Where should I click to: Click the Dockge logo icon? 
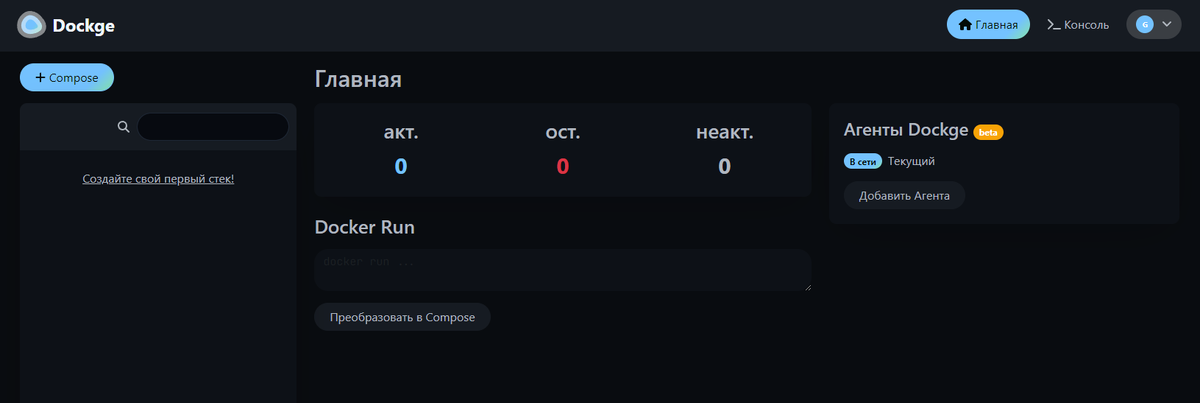click(32, 25)
